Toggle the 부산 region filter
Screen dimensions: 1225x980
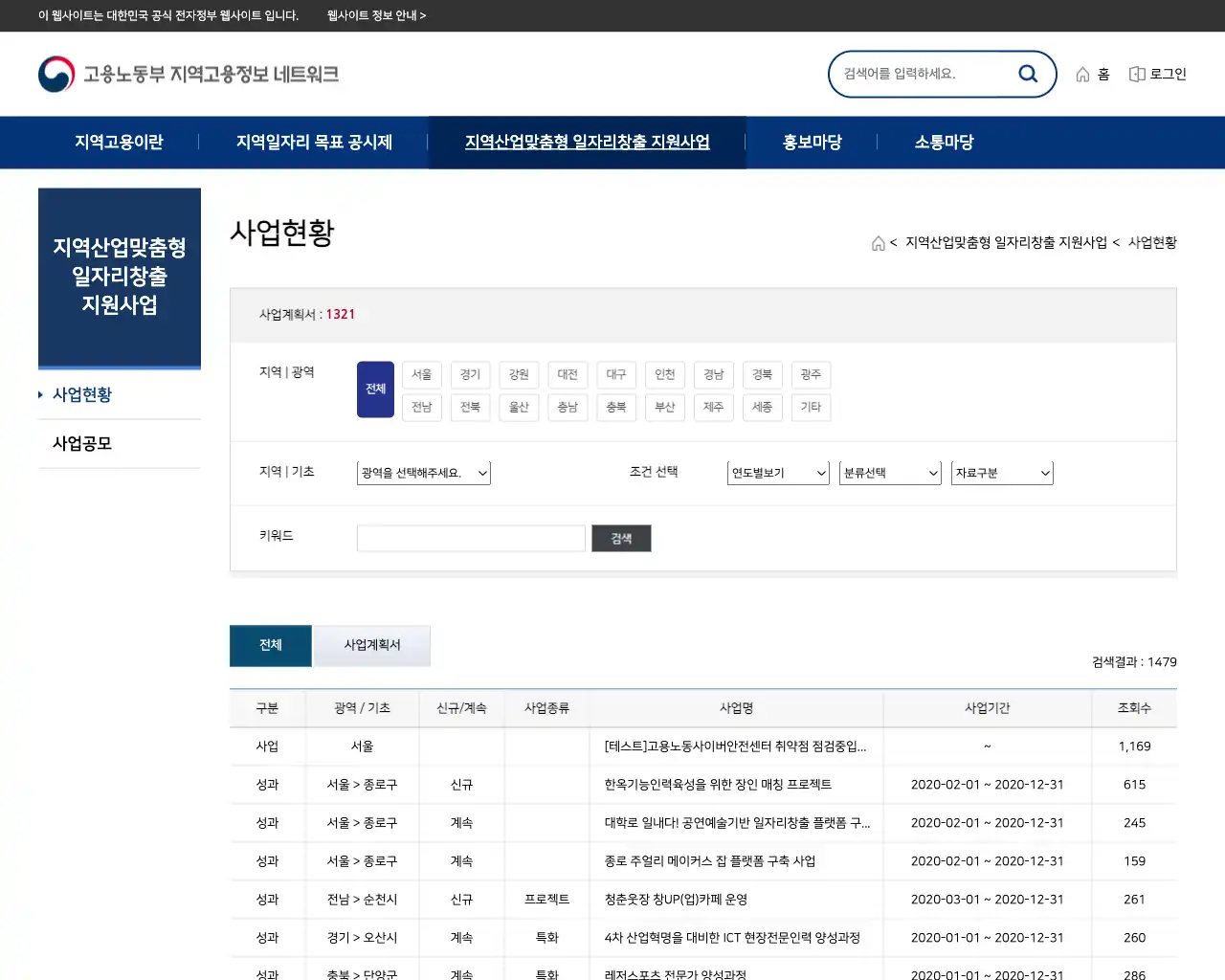coord(664,407)
